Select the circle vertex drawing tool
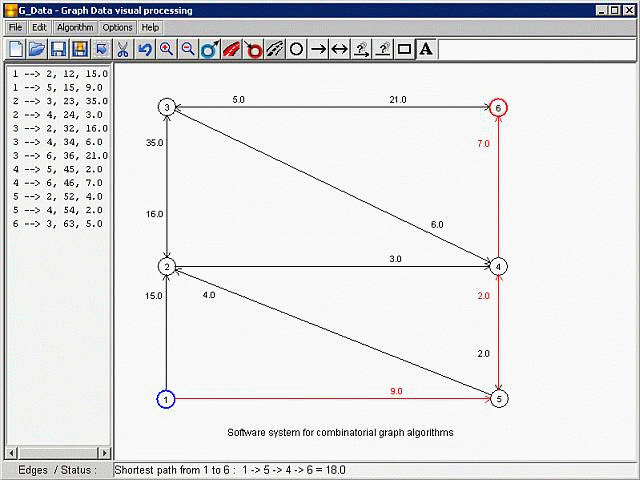The image size is (640, 480). [x=296, y=49]
